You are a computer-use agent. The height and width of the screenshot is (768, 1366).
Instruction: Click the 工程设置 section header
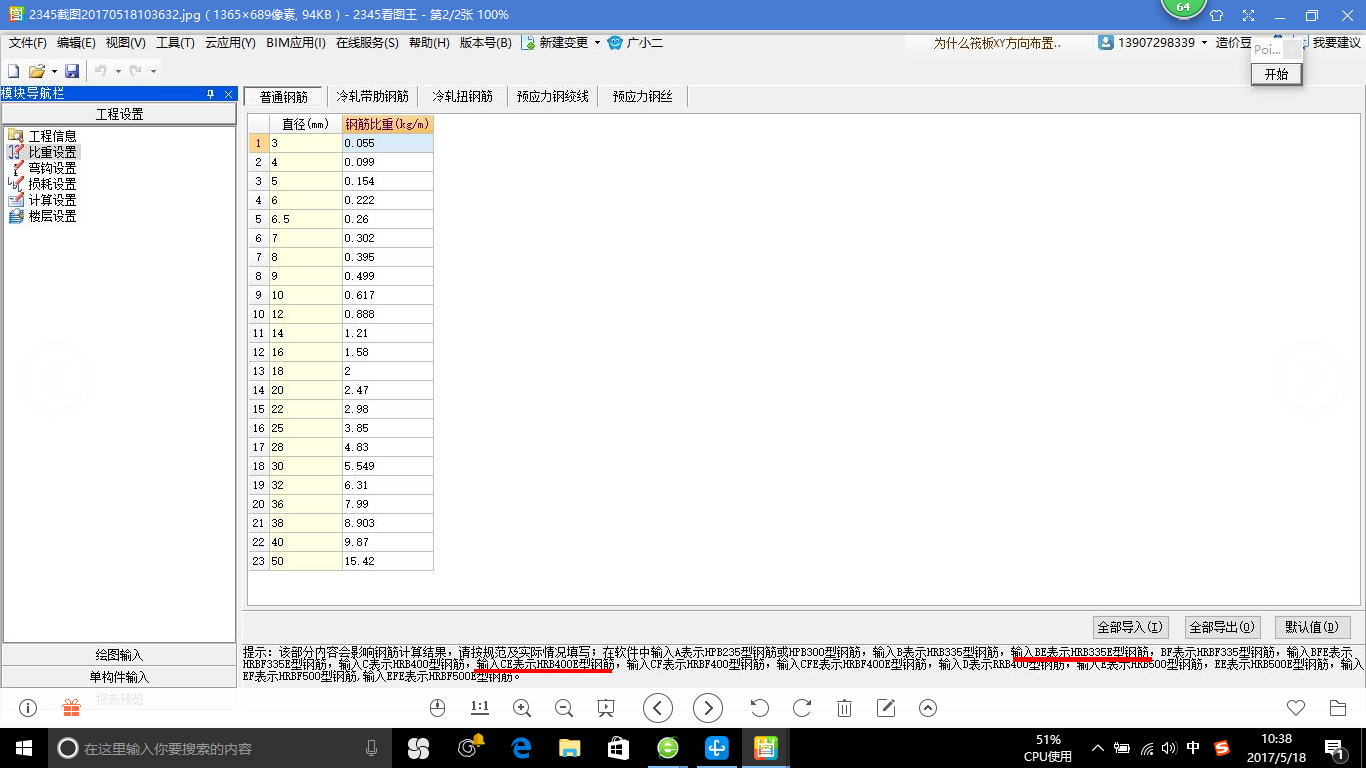[120, 114]
